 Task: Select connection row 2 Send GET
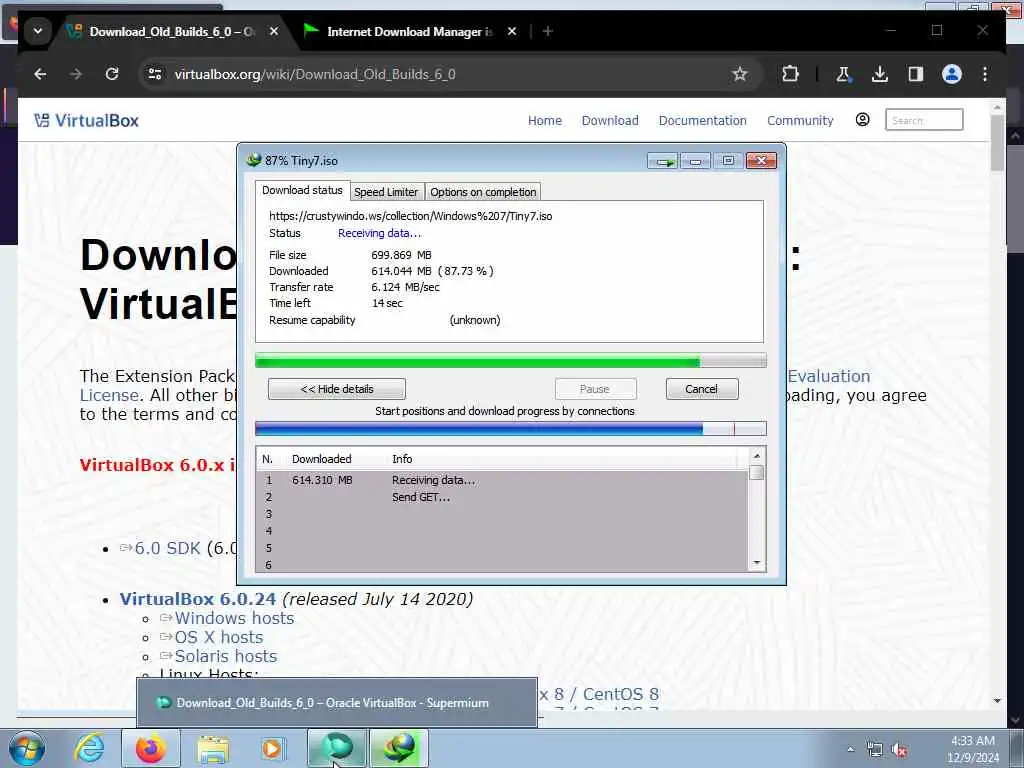point(502,497)
